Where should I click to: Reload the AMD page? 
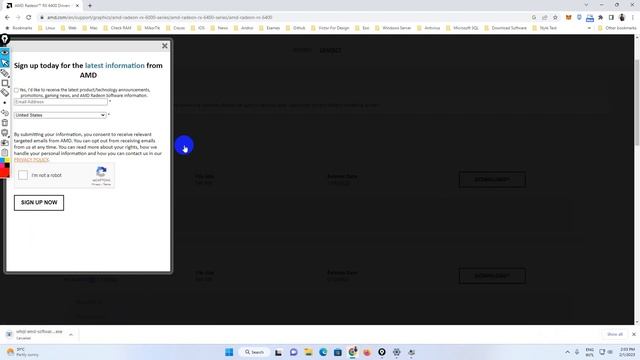[29, 18]
